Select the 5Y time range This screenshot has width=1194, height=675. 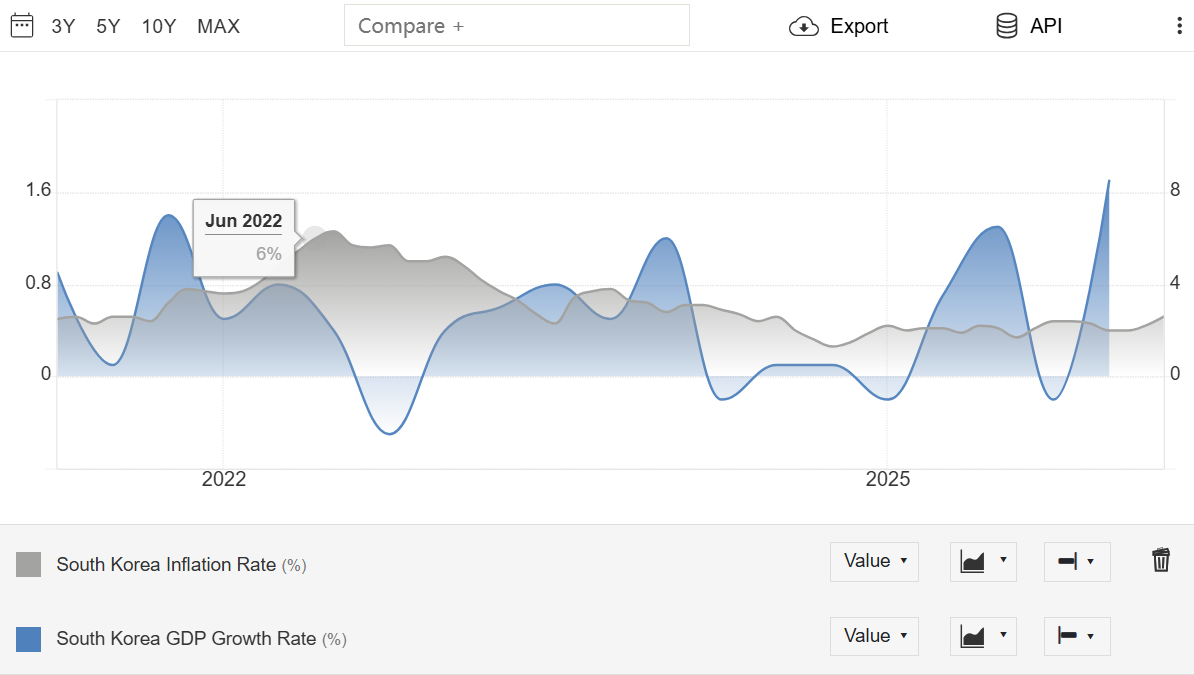(x=108, y=26)
